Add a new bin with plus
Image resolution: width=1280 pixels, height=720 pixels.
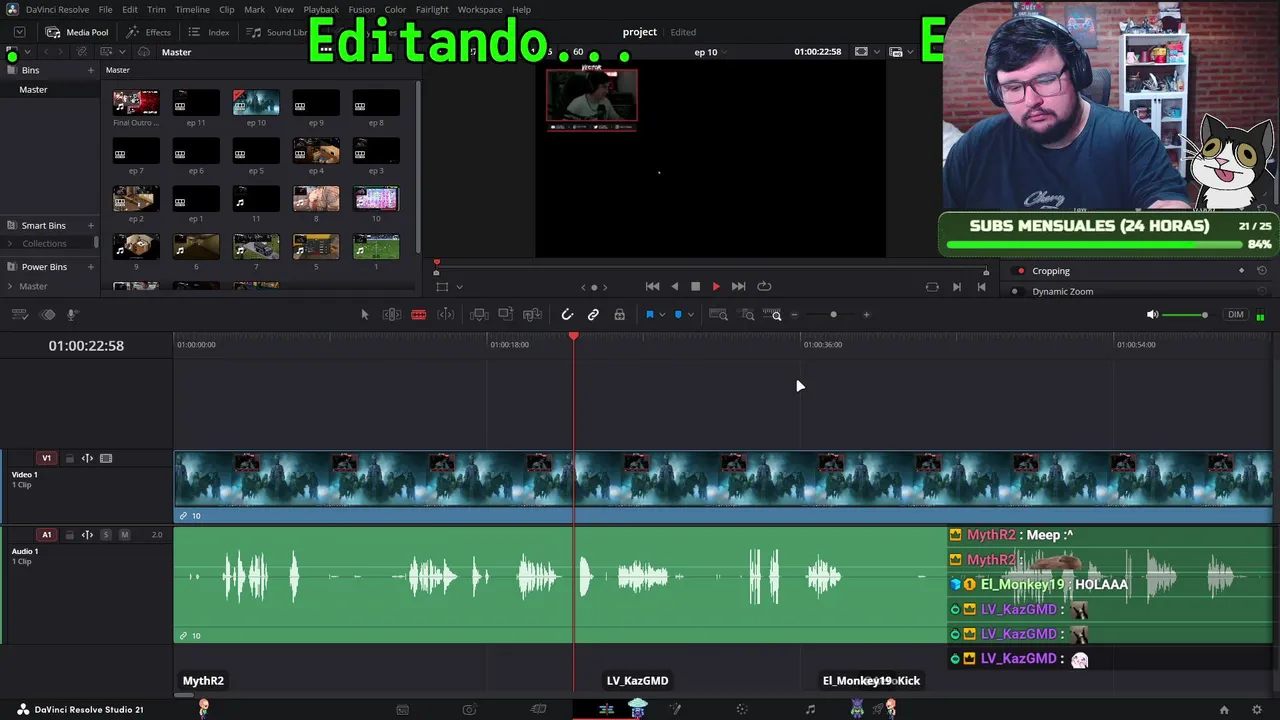coord(91,71)
